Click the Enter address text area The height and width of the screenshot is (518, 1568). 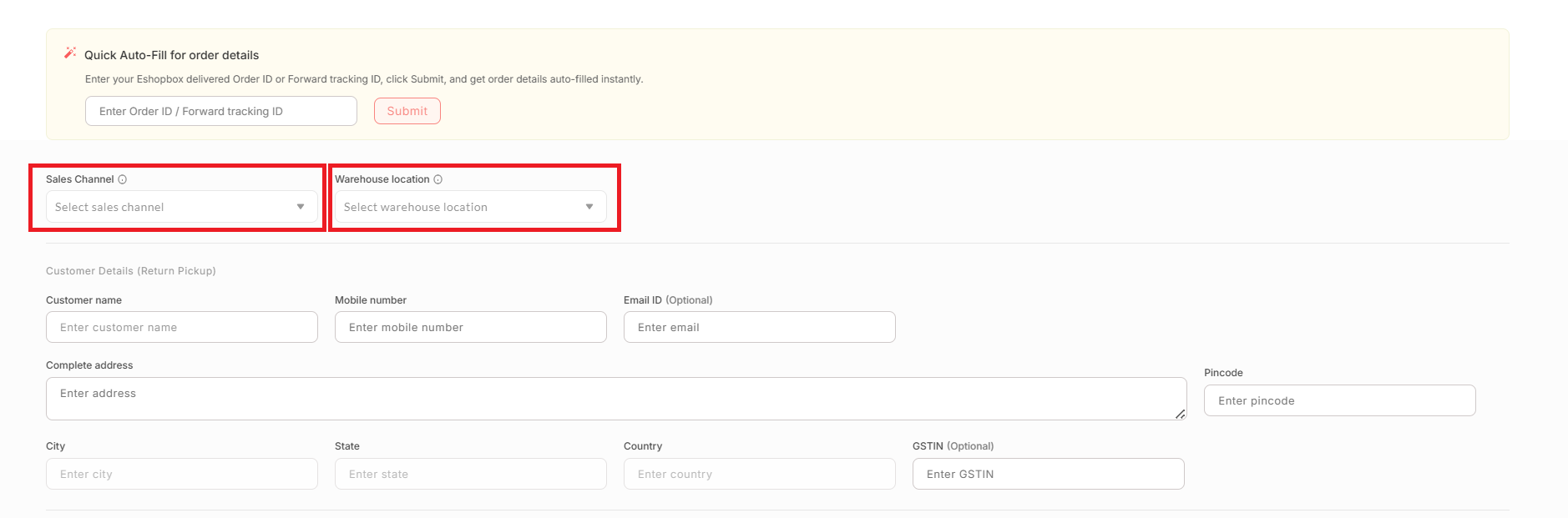point(615,399)
